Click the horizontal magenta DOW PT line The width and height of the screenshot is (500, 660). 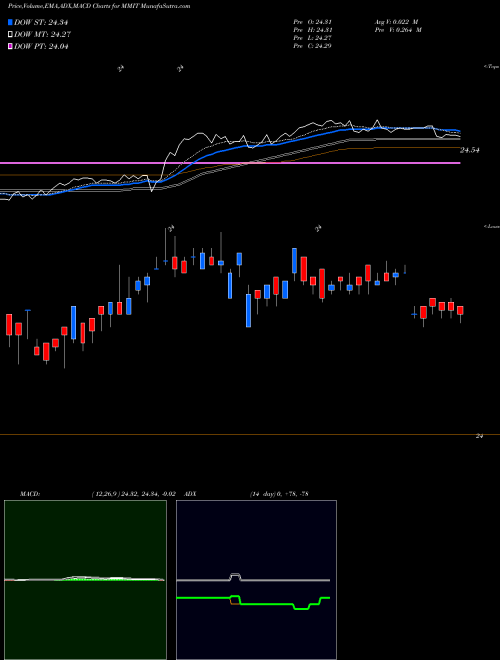(x=230, y=163)
